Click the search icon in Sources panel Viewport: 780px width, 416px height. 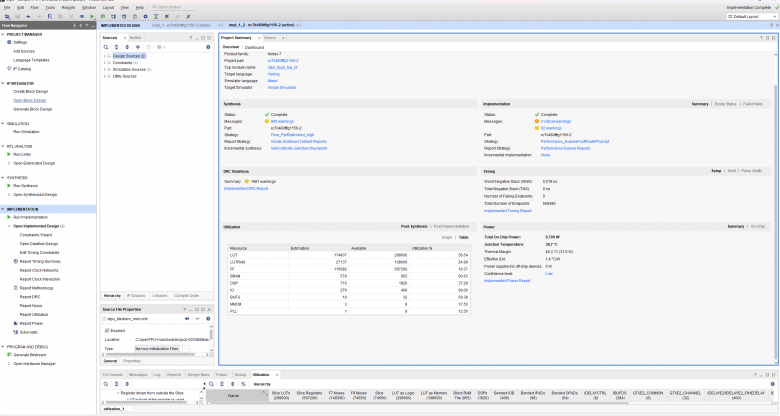[106, 47]
